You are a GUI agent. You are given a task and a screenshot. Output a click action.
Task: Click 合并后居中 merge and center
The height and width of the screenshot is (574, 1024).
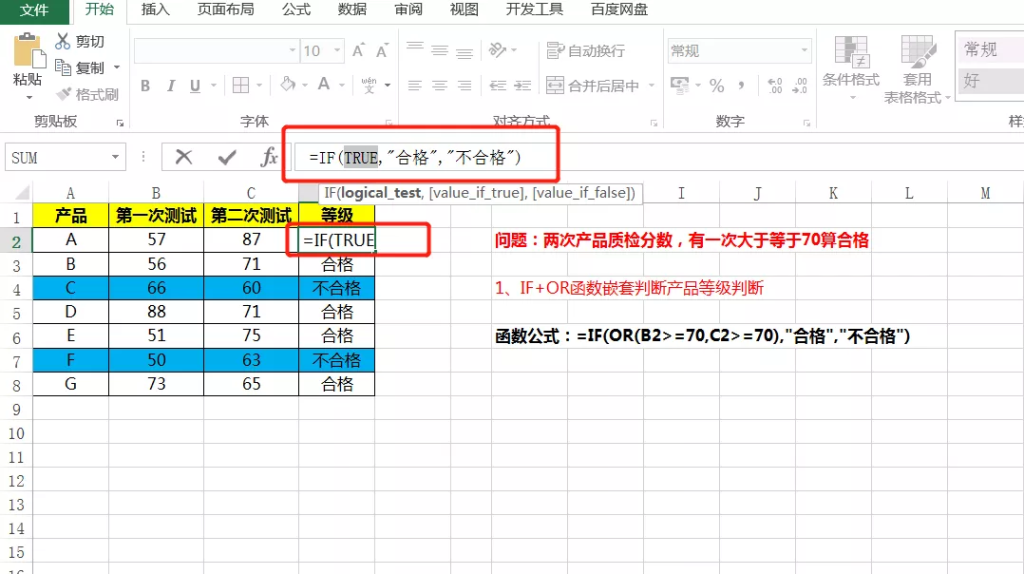click(592, 86)
